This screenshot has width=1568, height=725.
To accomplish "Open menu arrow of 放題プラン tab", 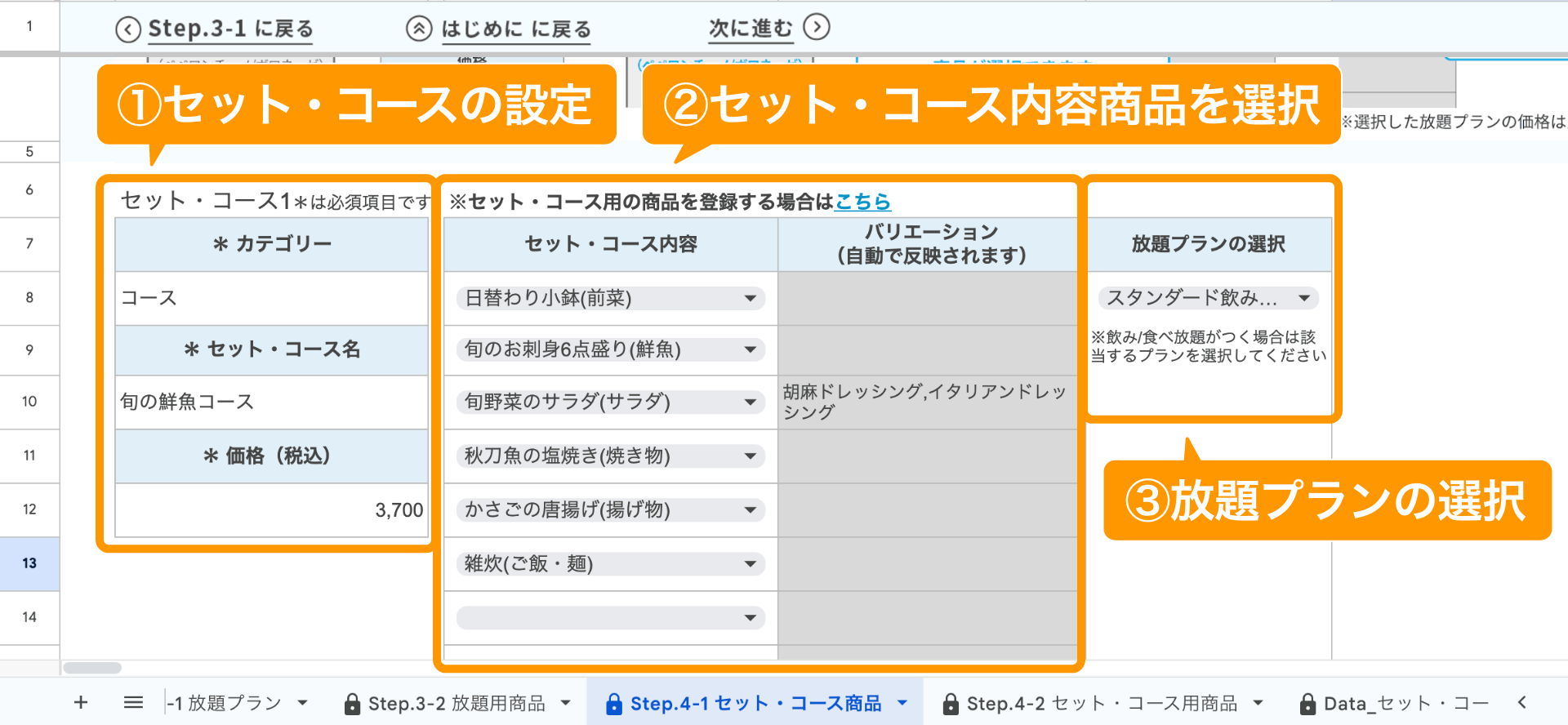I will point(302,703).
